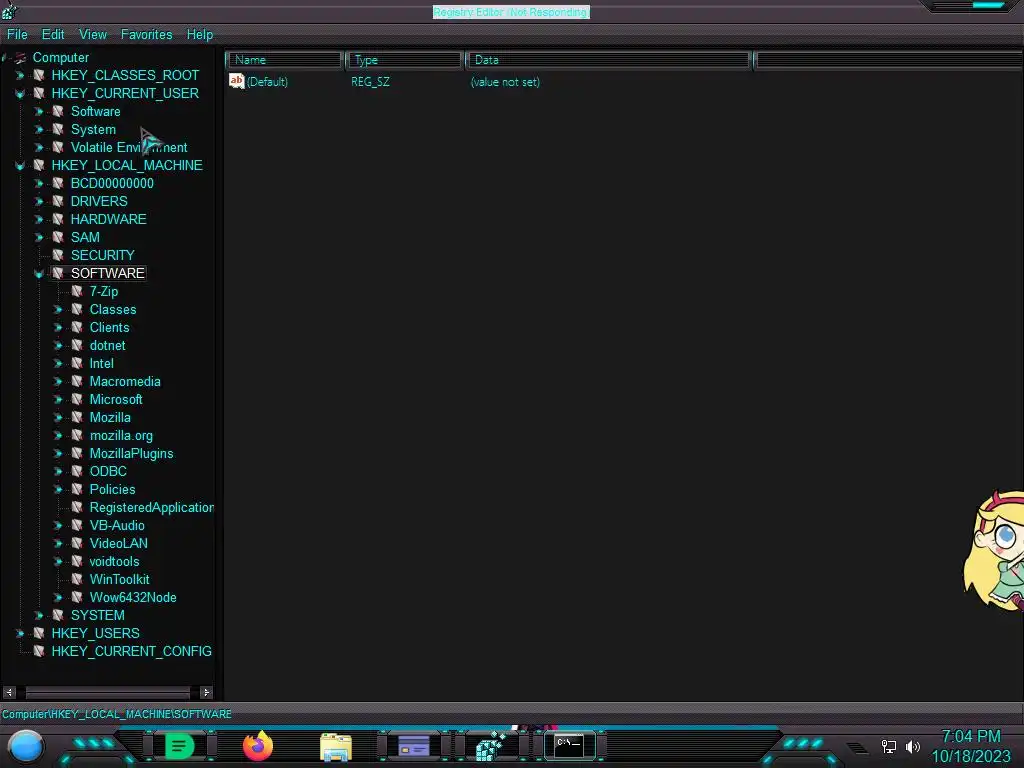1024x768 pixels.
Task: Select the Software key under HKEY_CURRENT_USER
Action: tap(95, 112)
